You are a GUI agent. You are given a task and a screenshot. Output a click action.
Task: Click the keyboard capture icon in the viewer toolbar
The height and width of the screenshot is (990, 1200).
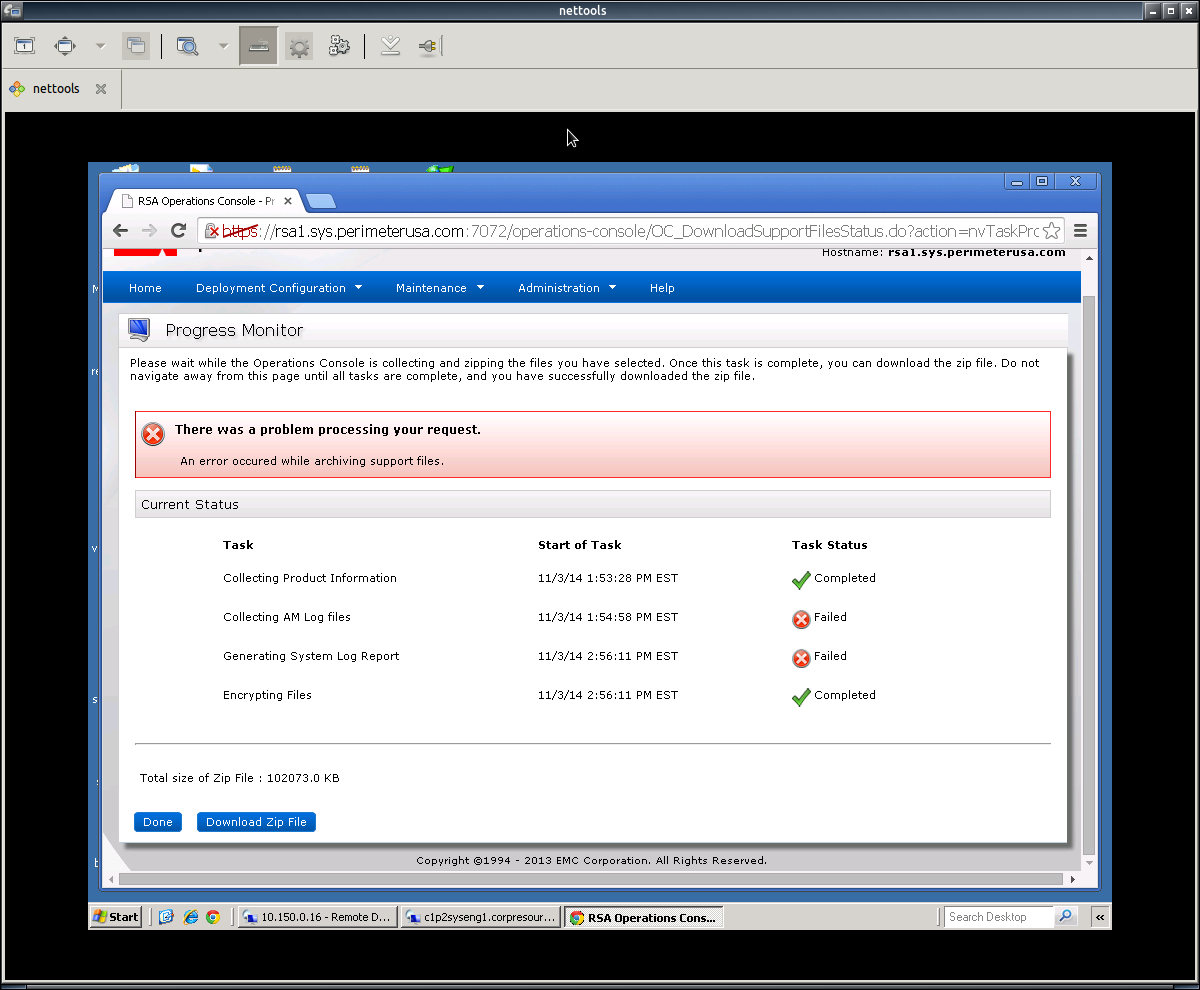(258, 45)
